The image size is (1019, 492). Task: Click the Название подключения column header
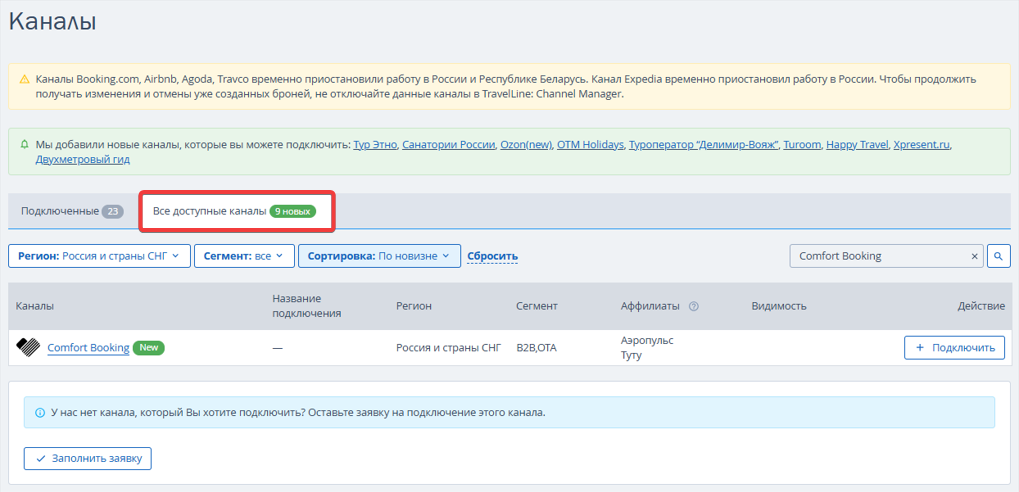(307, 306)
